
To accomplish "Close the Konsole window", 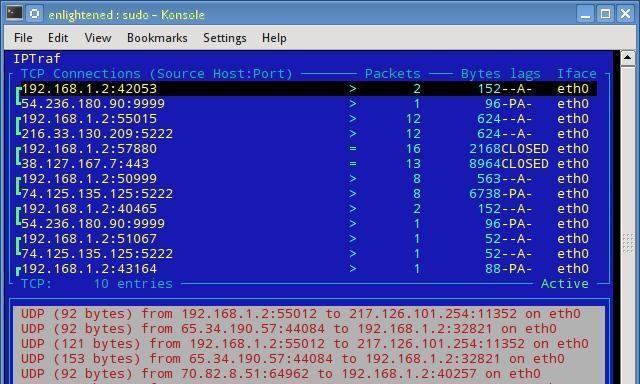I will pos(625,14).
